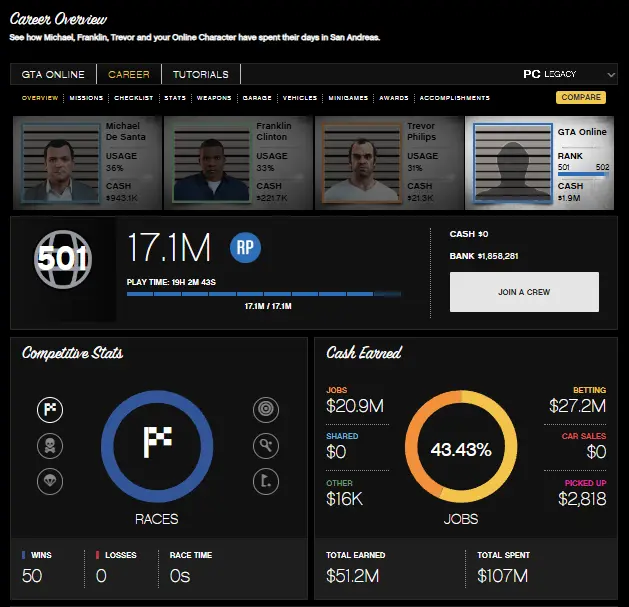Click the Wins count of 50
629x607 pixels.
tap(32, 576)
